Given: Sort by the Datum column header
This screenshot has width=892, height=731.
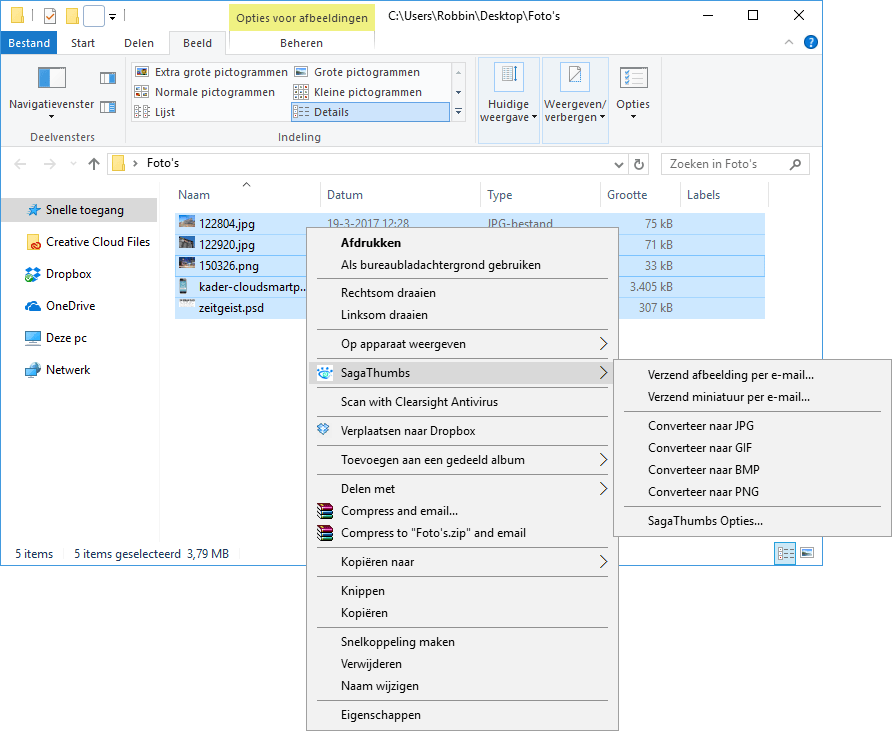Looking at the screenshot, I should 345,195.
